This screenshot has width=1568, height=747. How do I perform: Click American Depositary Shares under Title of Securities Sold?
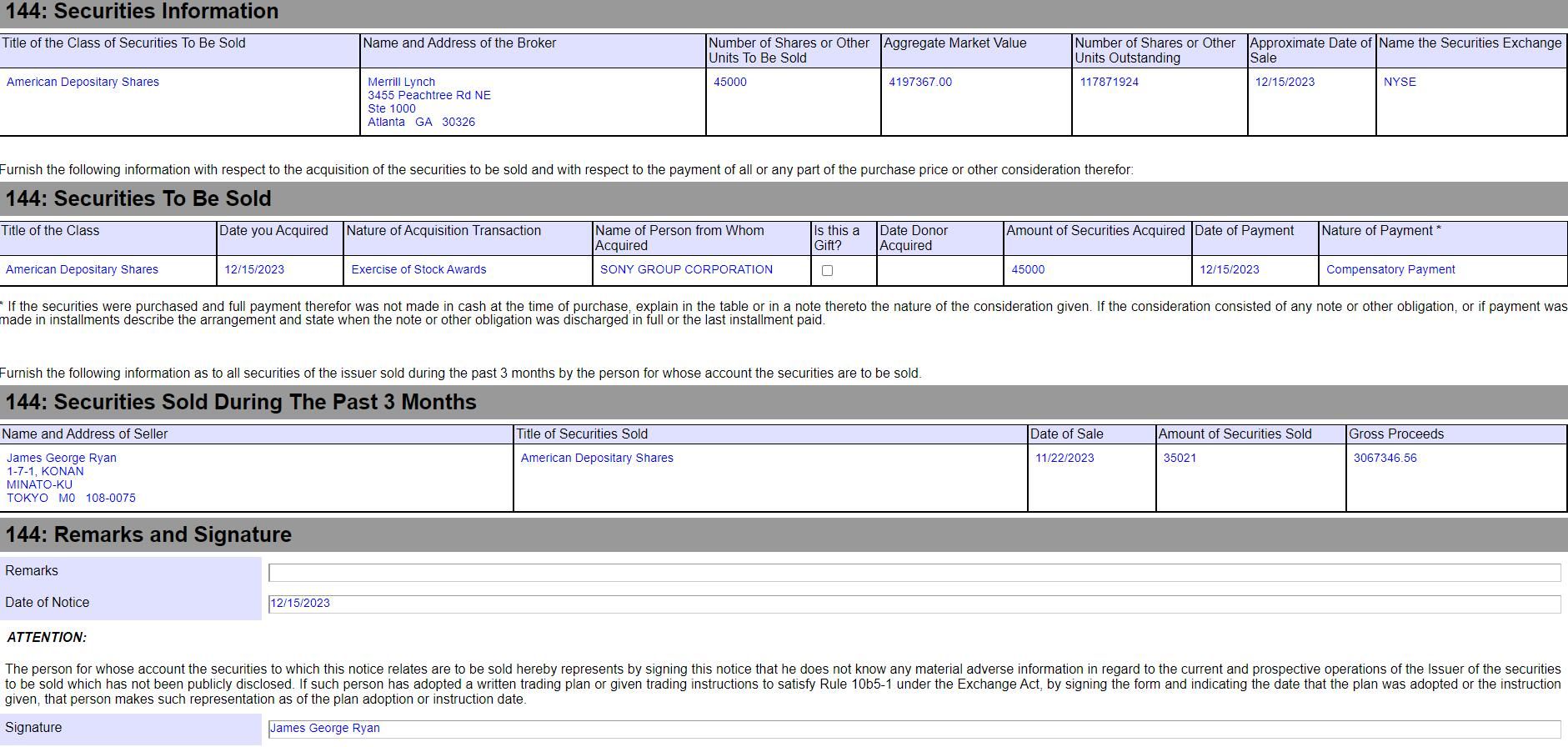[597, 458]
